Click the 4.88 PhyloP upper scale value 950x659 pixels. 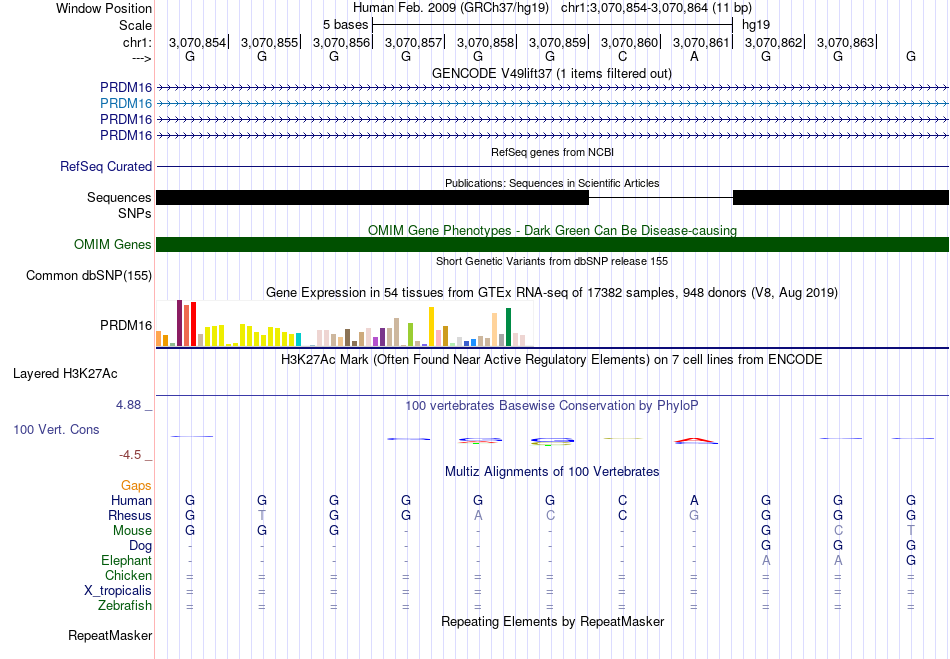[x=129, y=405]
